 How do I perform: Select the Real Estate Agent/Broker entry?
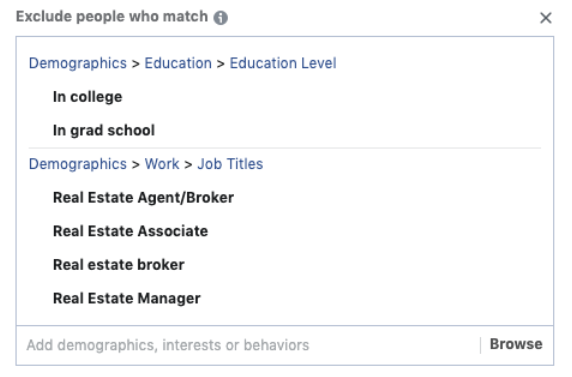point(143,198)
